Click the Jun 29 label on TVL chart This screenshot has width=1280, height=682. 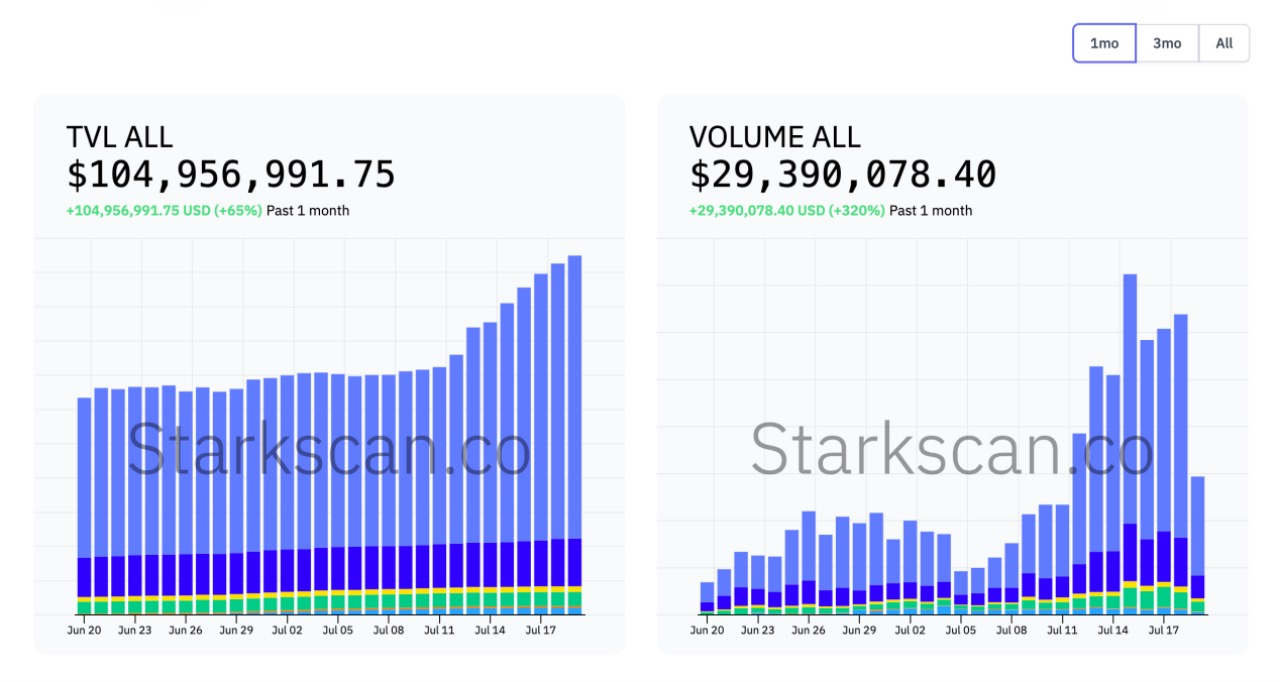[236, 631]
